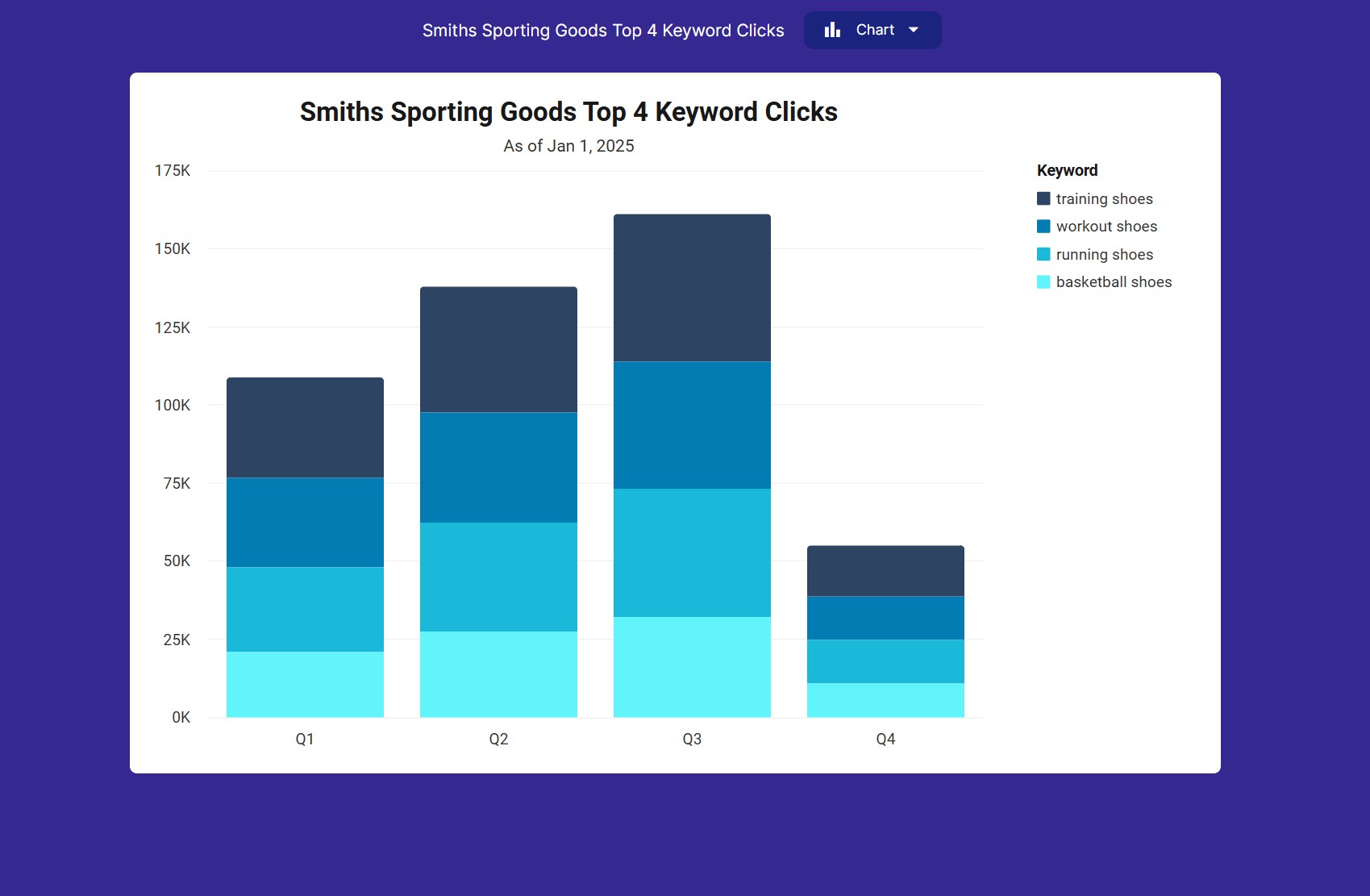Select the basketball shoes legend label
Screen dimensions: 1370x896
coord(1114,282)
